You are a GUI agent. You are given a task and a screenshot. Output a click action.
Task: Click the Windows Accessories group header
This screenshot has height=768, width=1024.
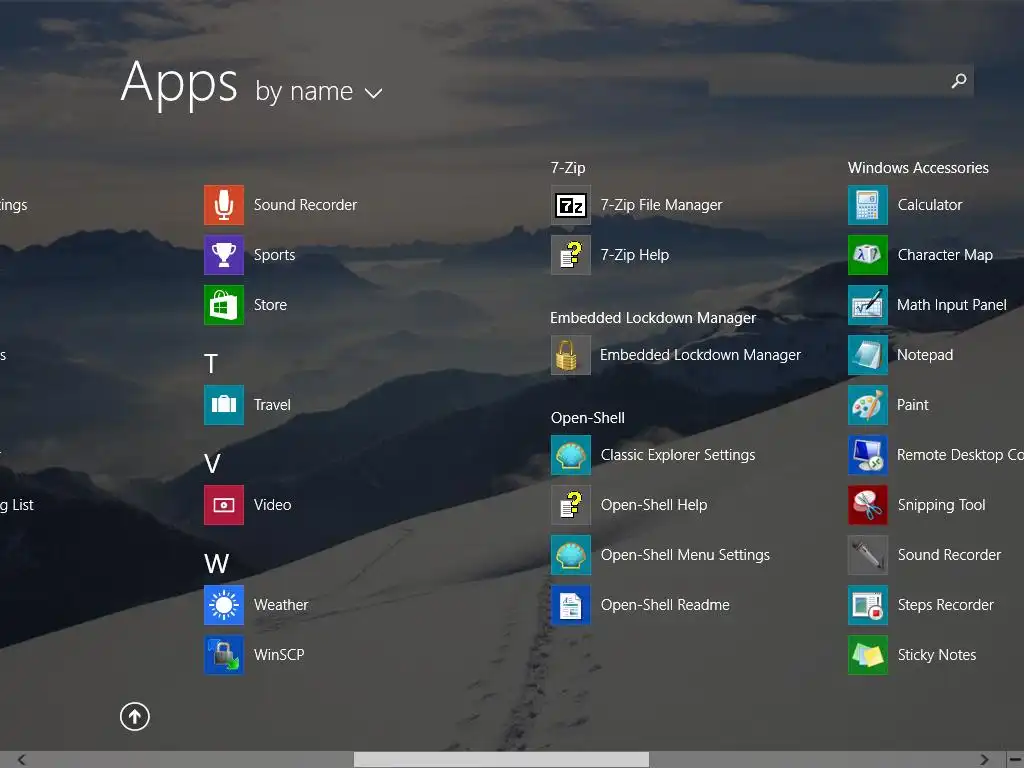918,168
